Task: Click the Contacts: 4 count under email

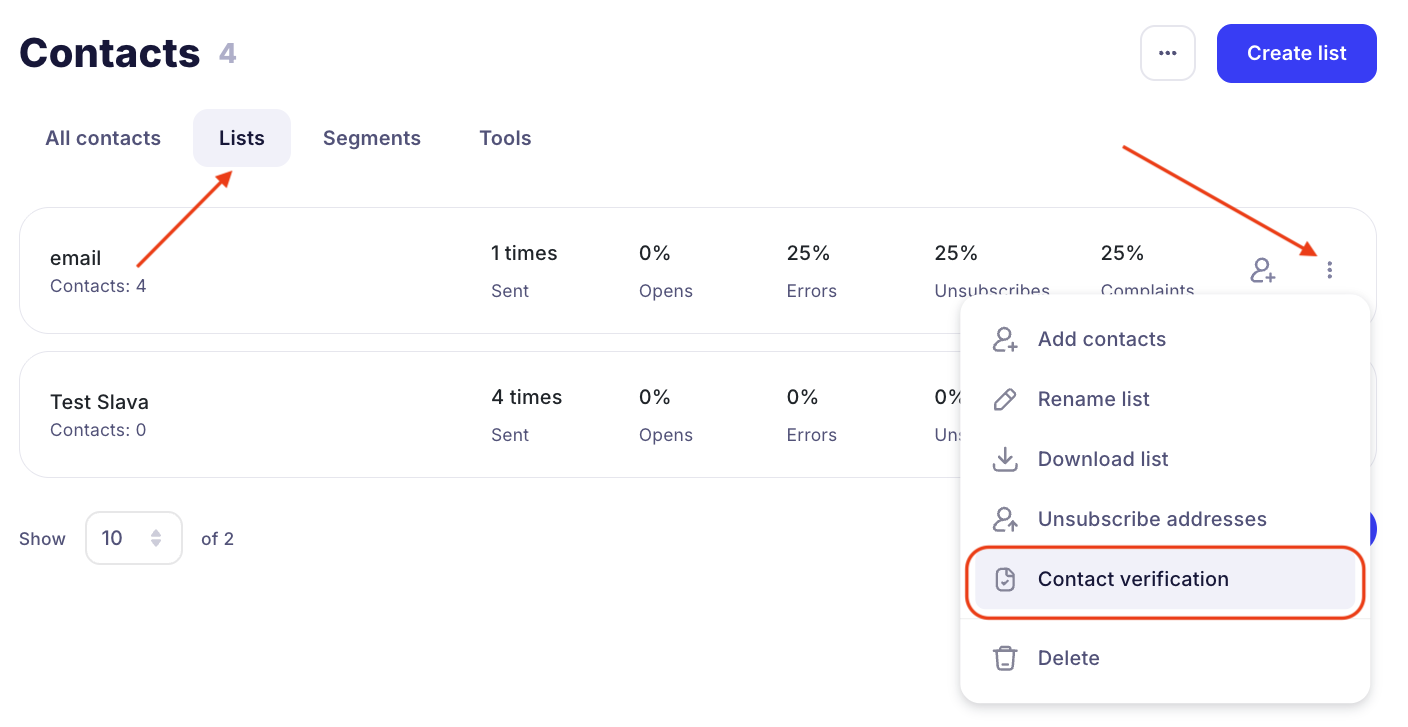Action: (x=98, y=286)
